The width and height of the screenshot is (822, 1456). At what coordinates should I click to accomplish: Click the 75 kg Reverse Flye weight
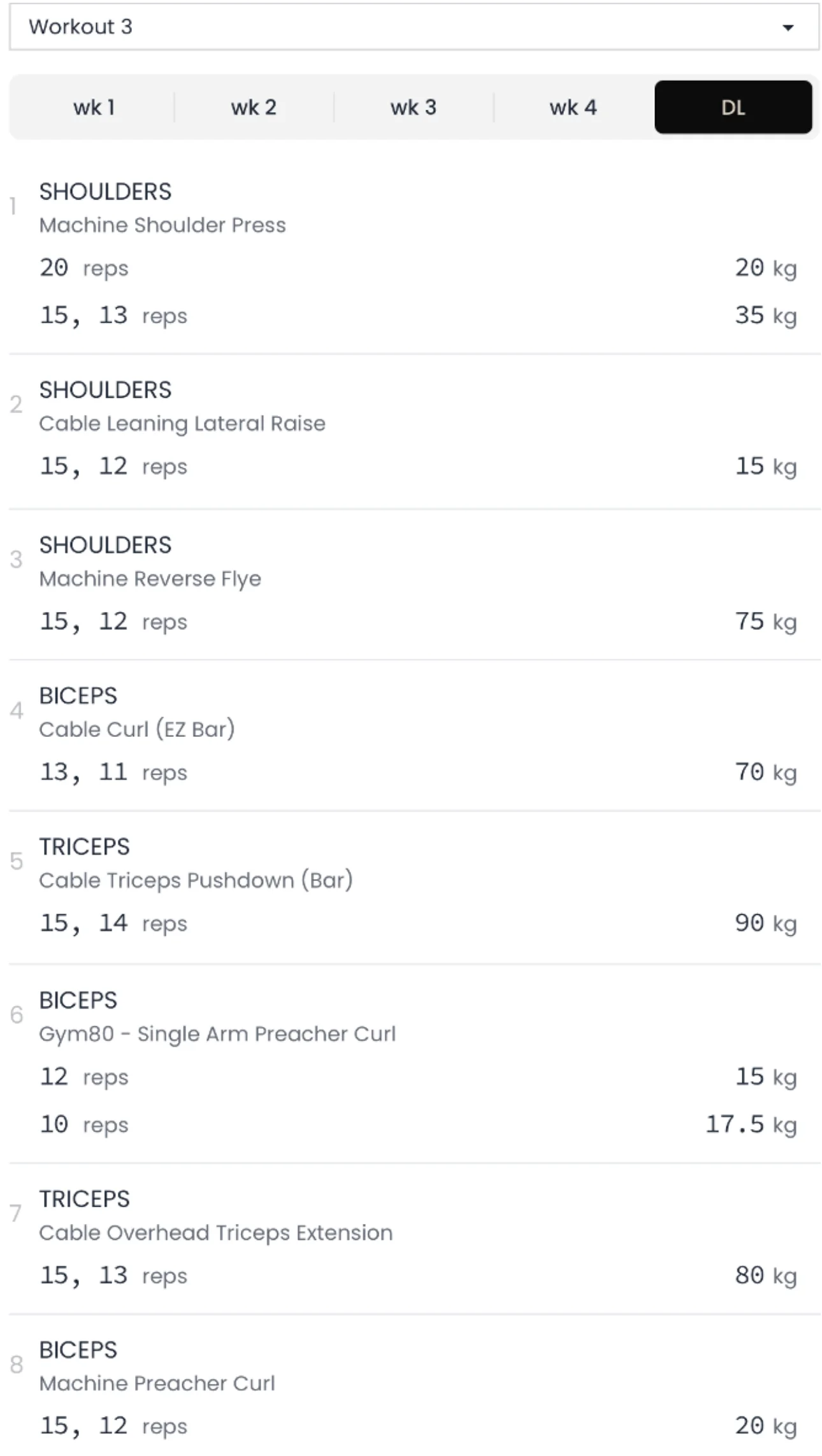765,622
